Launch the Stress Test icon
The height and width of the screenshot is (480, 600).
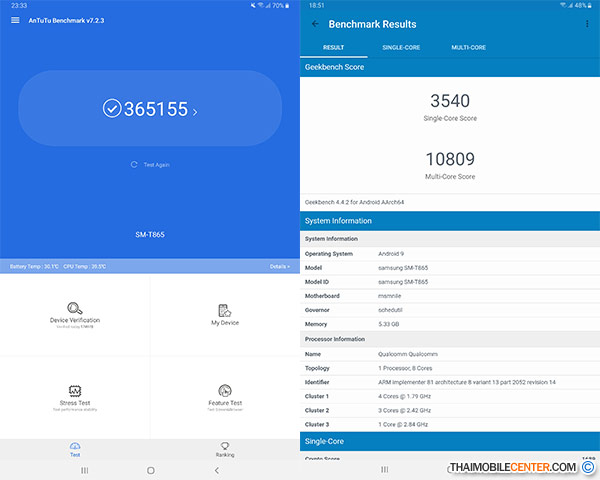[75, 390]
